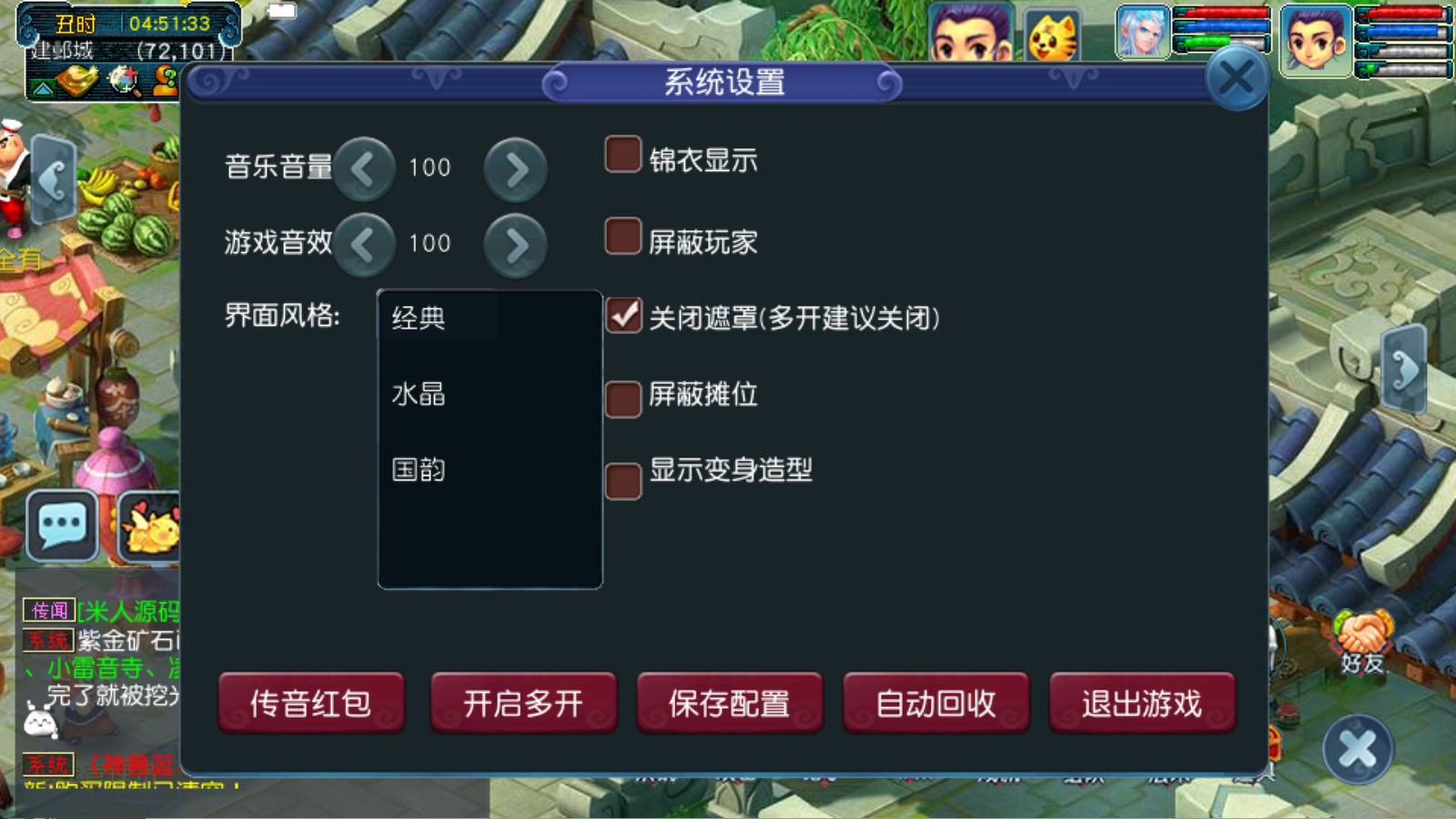Tap the chick emoji icon beside chat

(x=150, y=526)
